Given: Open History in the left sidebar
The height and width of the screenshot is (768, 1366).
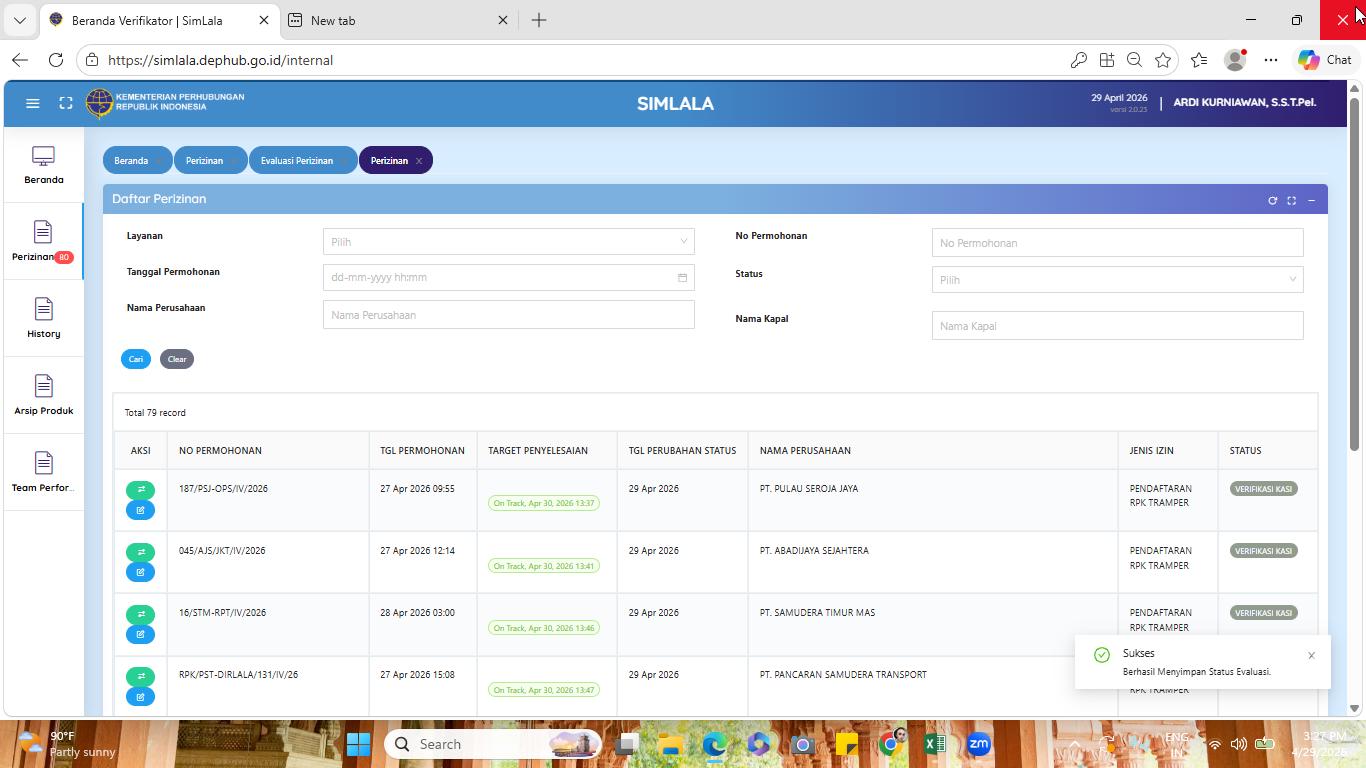Looking at the screenshot, I should tap(43, 319).
